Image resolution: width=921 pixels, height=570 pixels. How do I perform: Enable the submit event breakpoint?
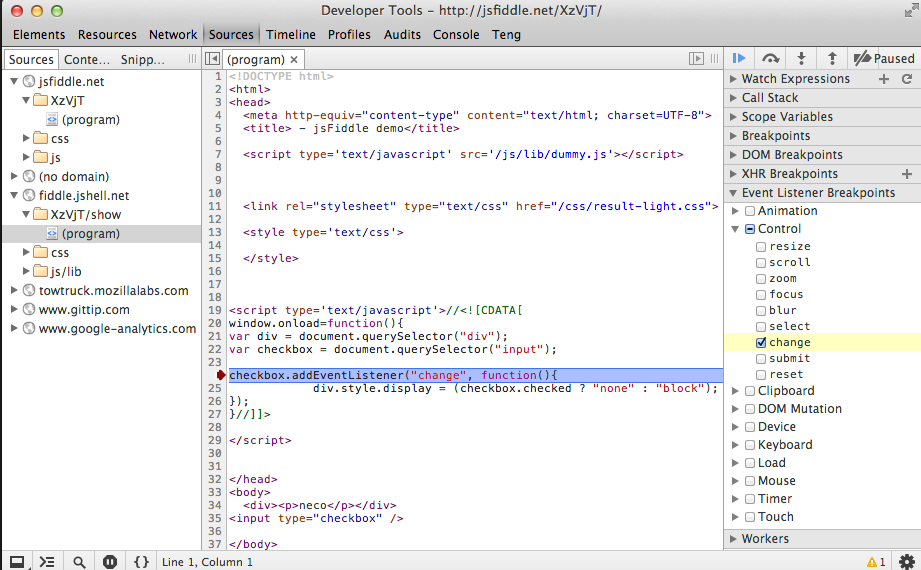[761, 358]
